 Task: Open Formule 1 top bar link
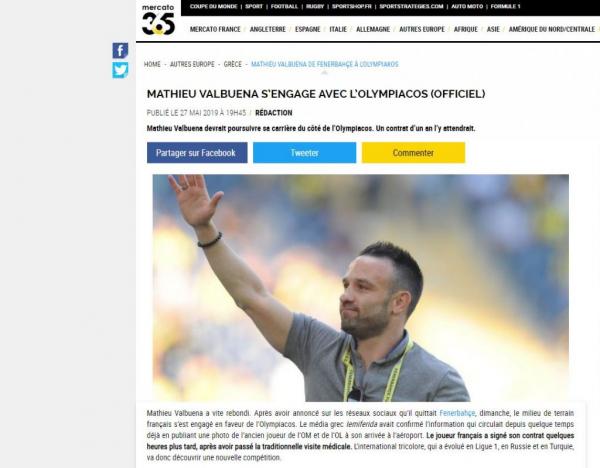tap(505, 7)
